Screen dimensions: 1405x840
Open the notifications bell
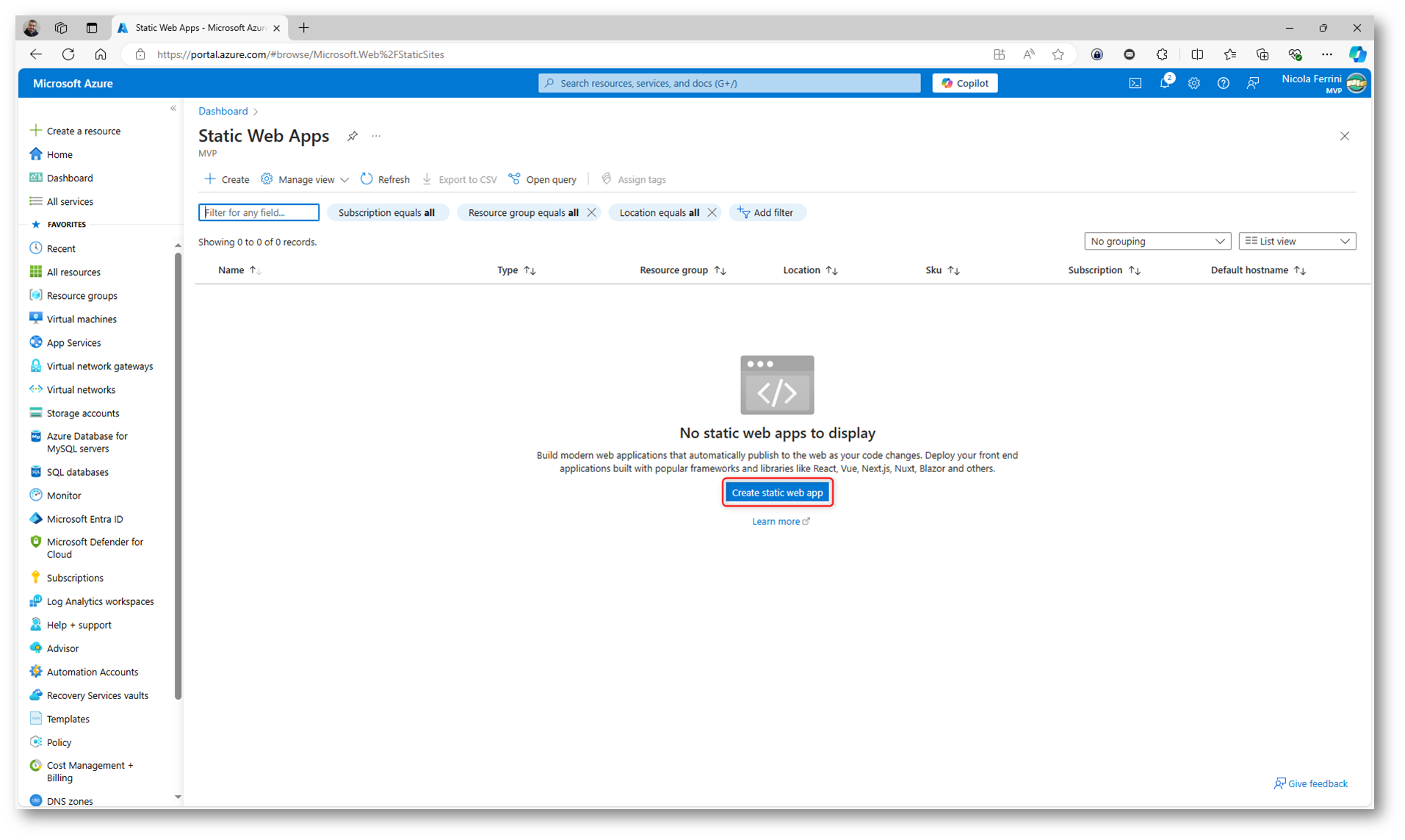pos(1164,84)
